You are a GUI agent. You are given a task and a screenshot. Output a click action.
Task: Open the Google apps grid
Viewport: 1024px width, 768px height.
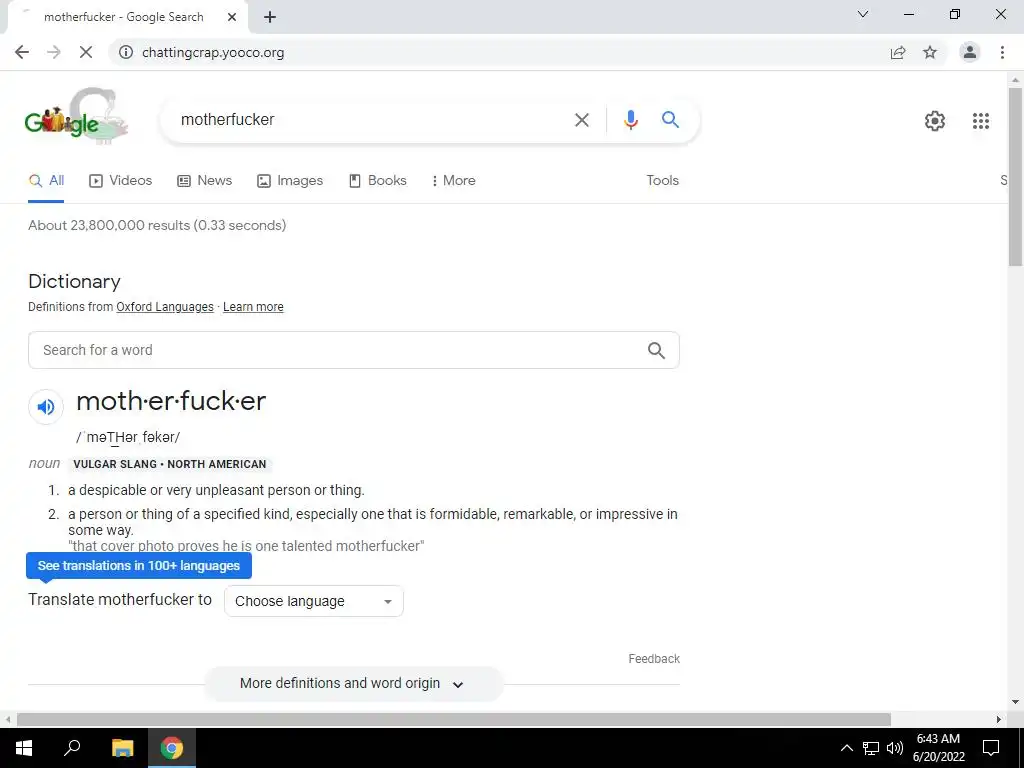tap(980, 121)
